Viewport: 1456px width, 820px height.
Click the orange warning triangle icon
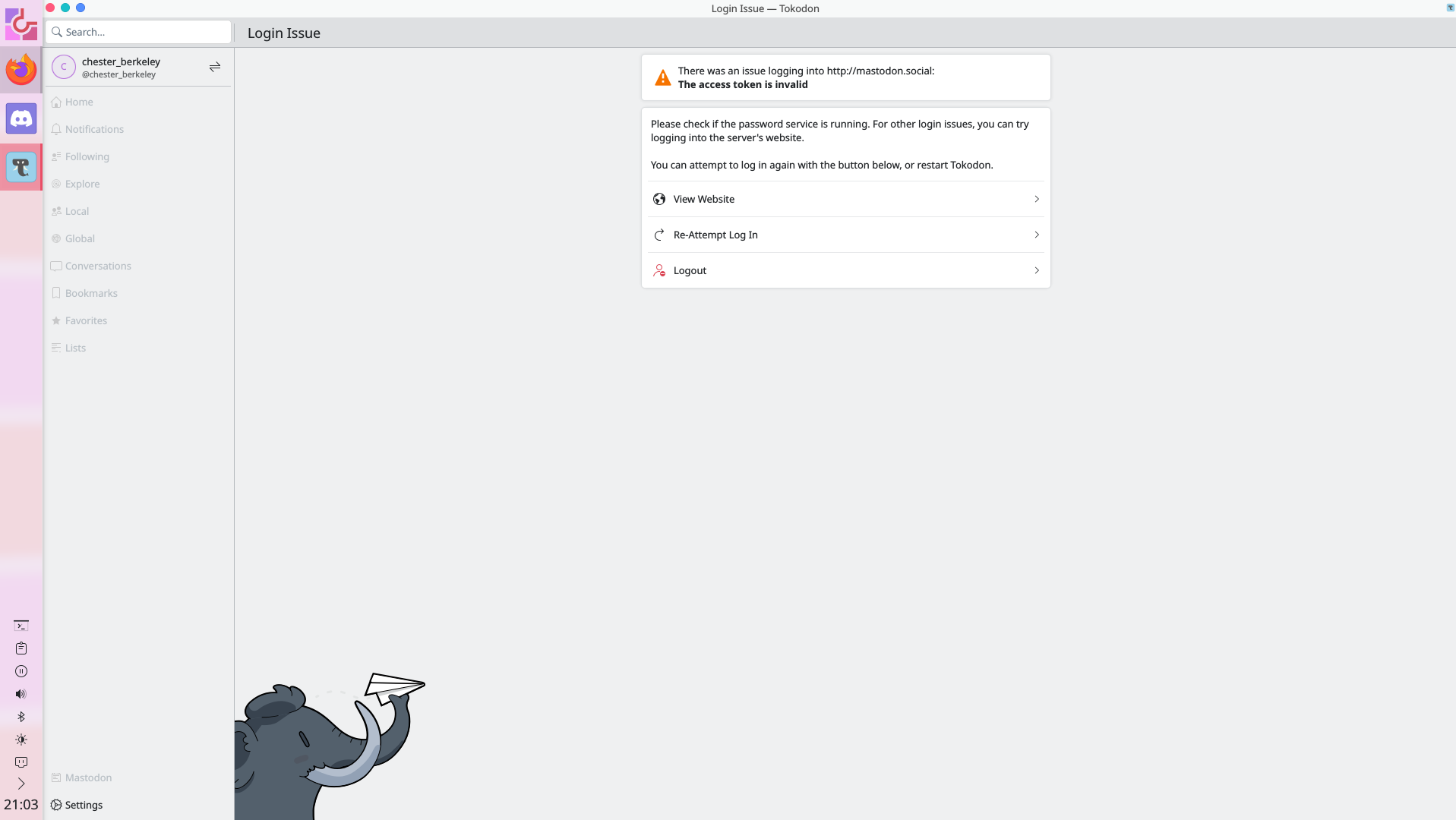click(662, 77)
